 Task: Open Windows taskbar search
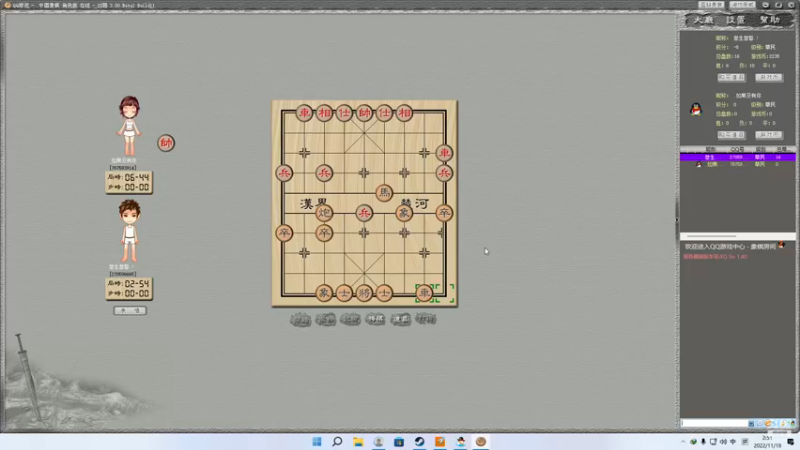point(337,441)
